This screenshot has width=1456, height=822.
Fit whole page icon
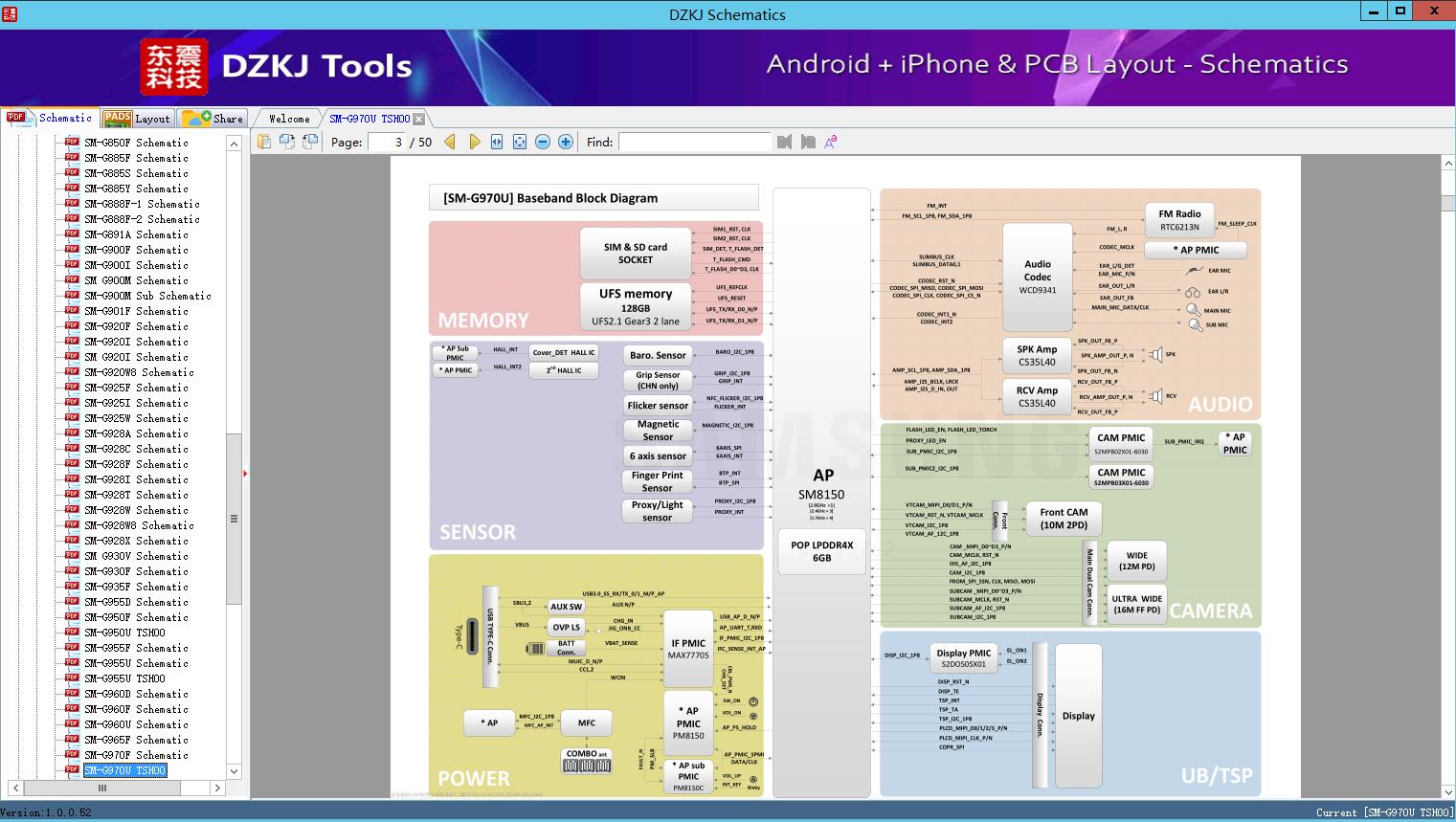coord(520,142)
